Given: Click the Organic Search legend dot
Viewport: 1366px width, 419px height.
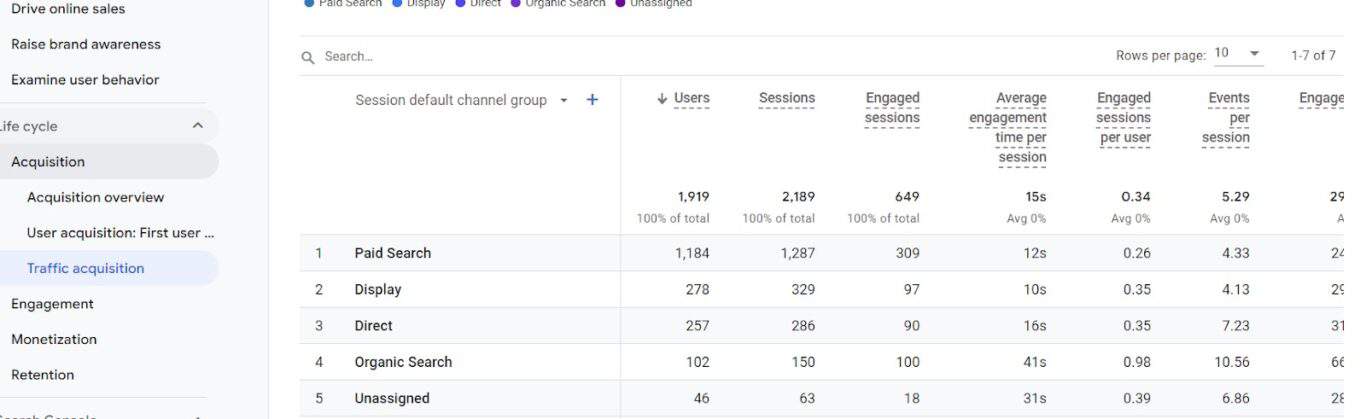Looking at the screenshot, I should tap(516, 3).
